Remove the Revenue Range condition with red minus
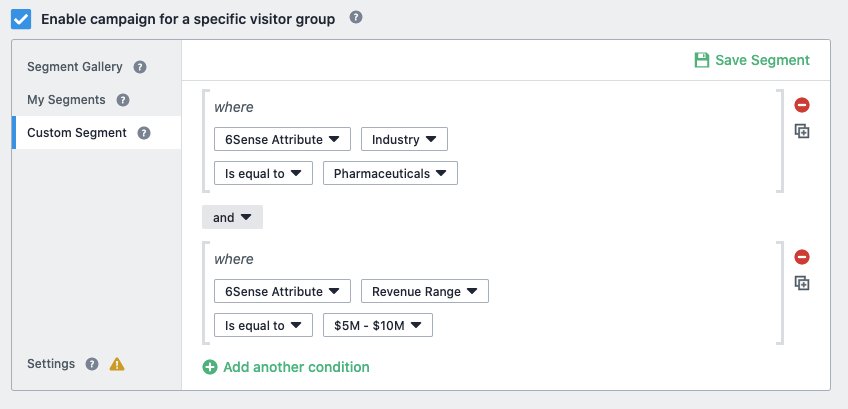The height and width of the screenshot is (409, 848). [801, 257]
